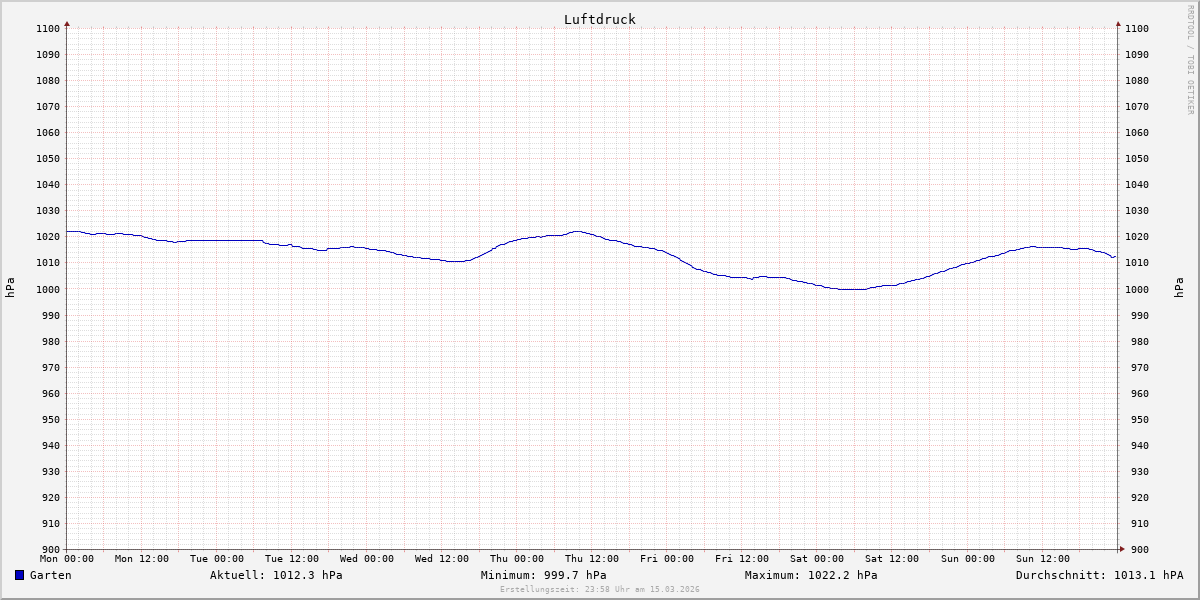
Task: Click the red arrow at the x-axis right end
Action: pyautogui.click(x=1122, y=549)
